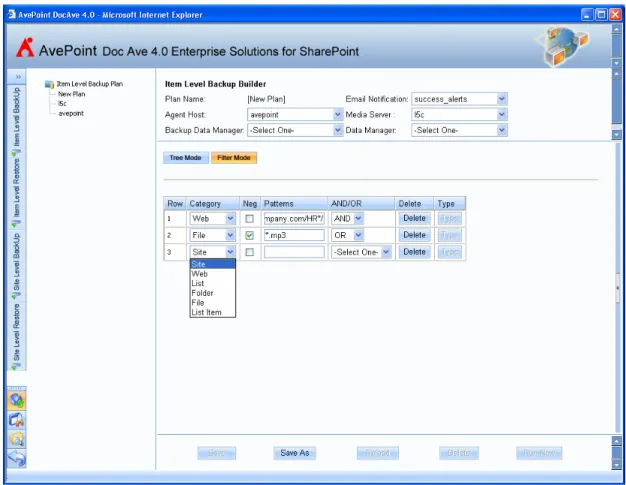The width and height of the screenshot is (626, 485).
Task: Open row 2 AND/OR dropdown showing OR
Action: pos(347,236)
